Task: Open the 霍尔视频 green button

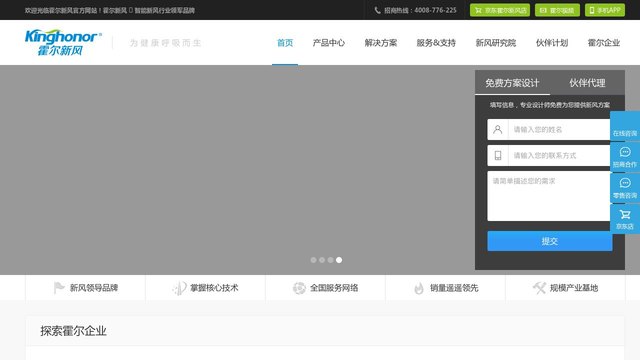Action: (x=558, y=10)
